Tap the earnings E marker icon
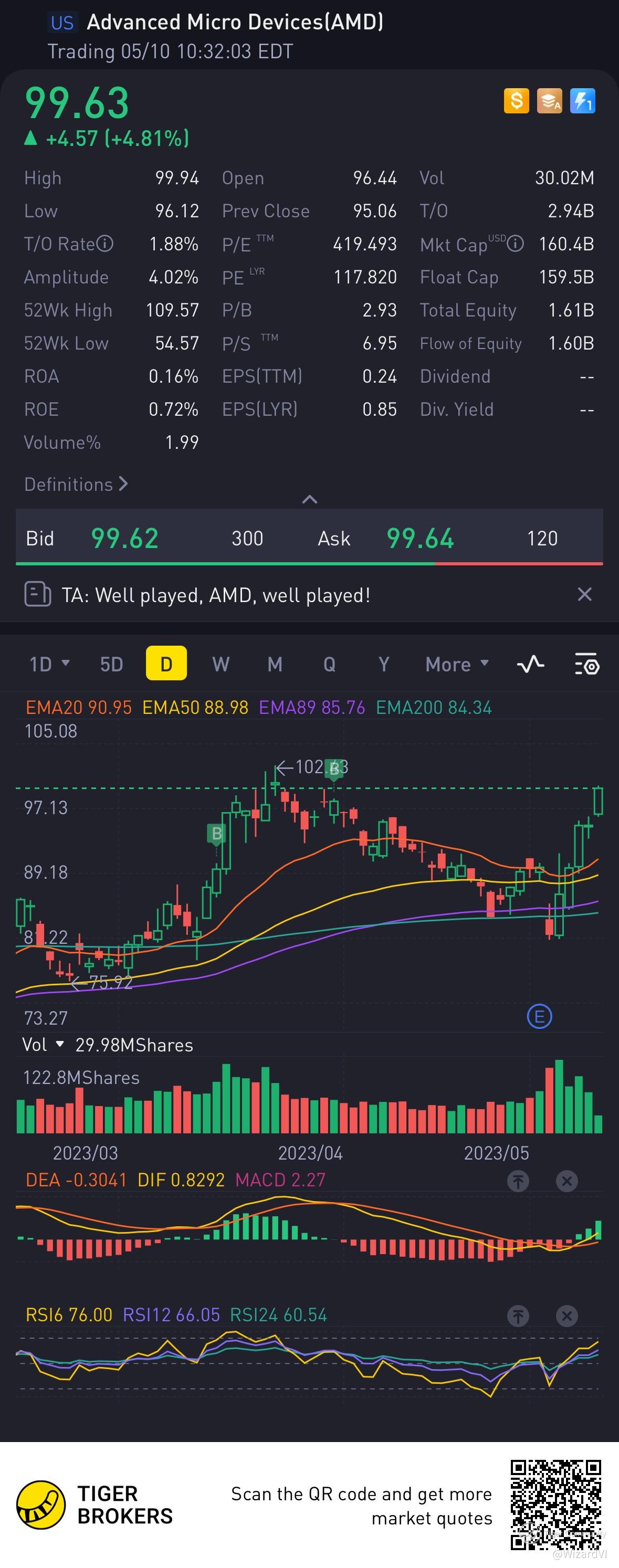Viewport: 619px width, 1568px height. point(539,1016)
